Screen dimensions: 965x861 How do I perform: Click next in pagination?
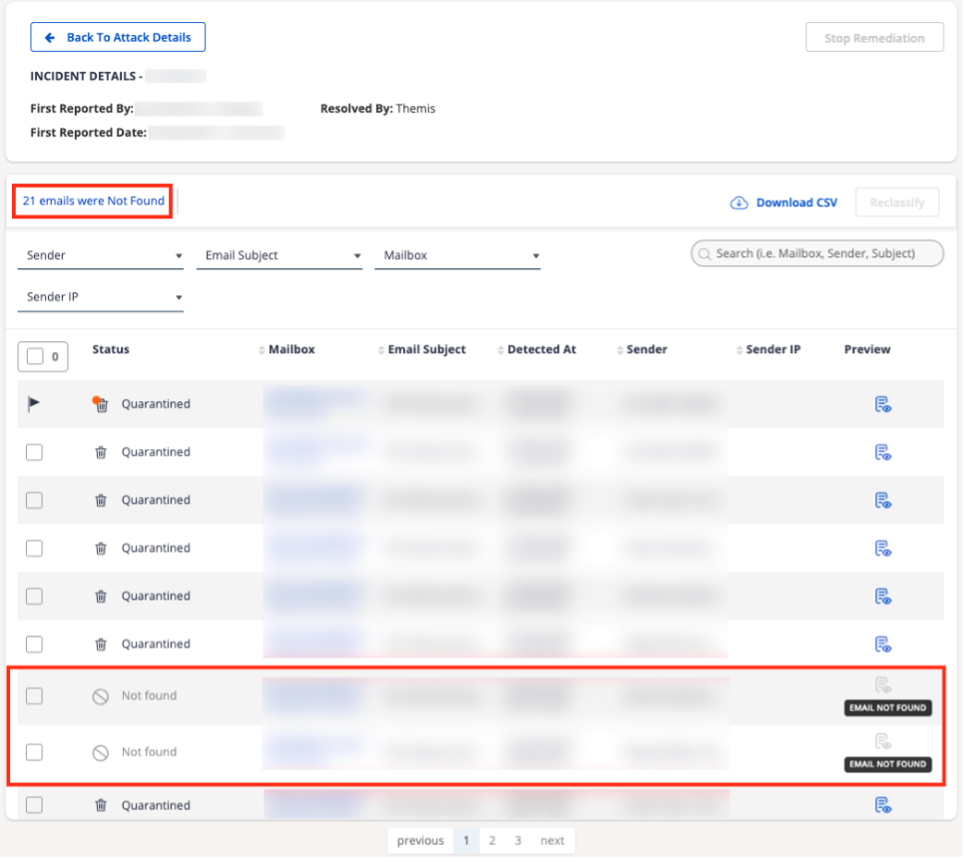pyautogui.click(x=552, y=840)
